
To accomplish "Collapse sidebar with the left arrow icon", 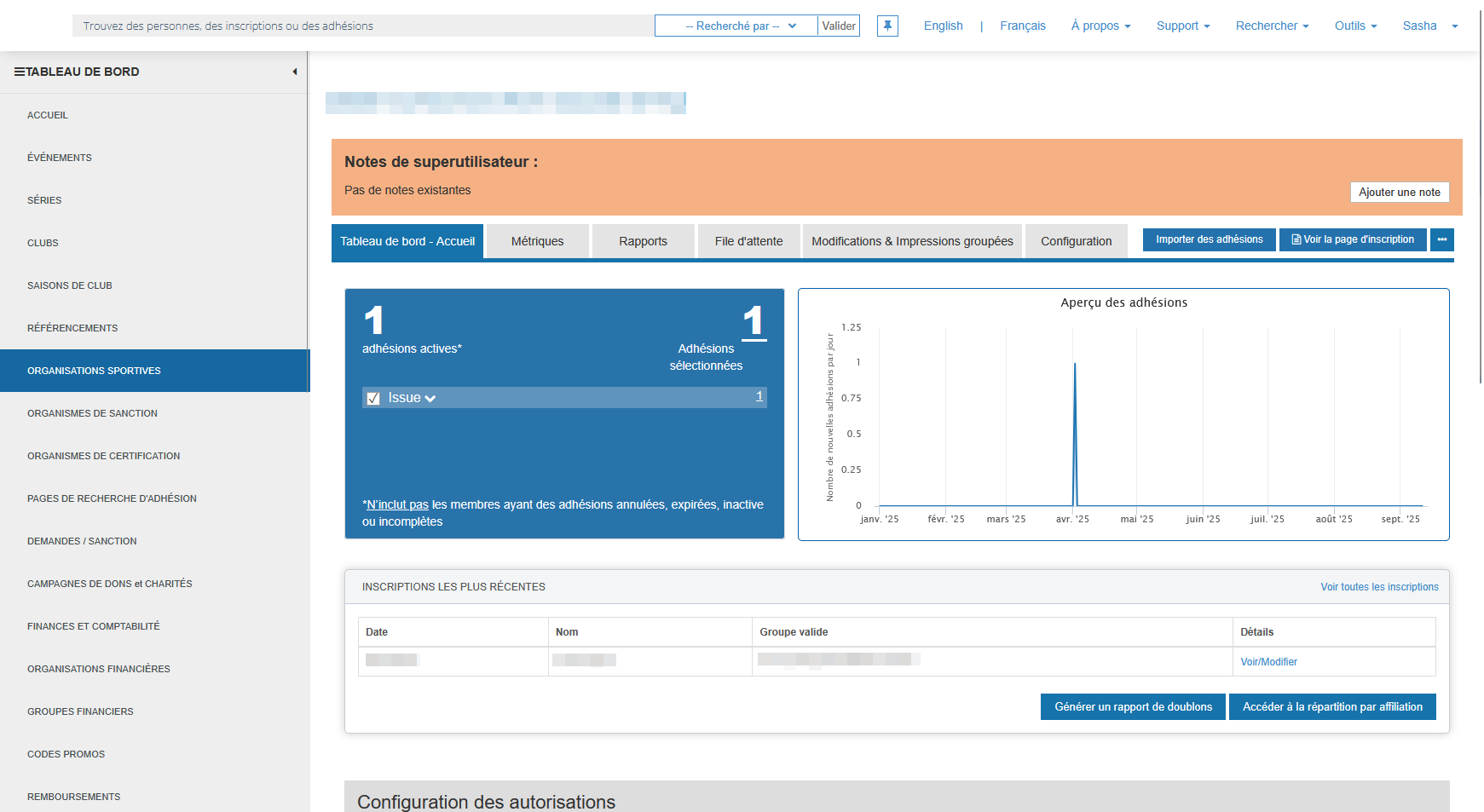I will click(x=294, y=72).
